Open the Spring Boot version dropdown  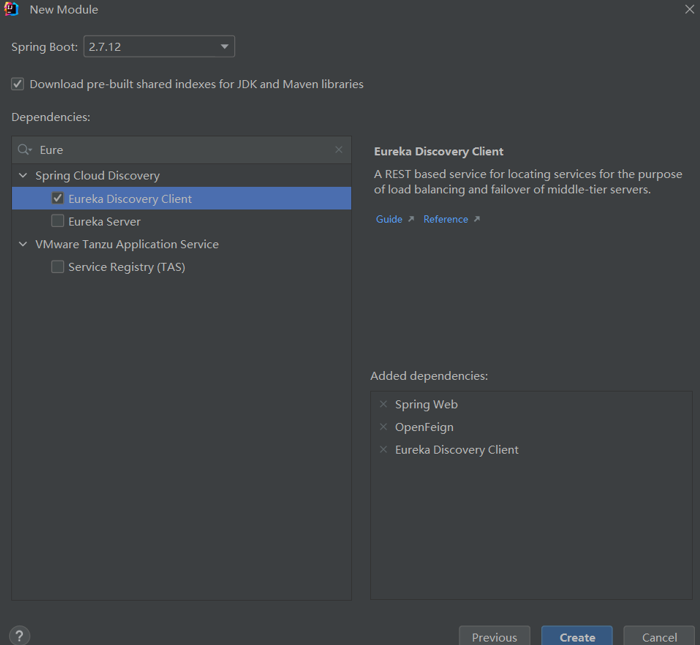tap(159, 47)
